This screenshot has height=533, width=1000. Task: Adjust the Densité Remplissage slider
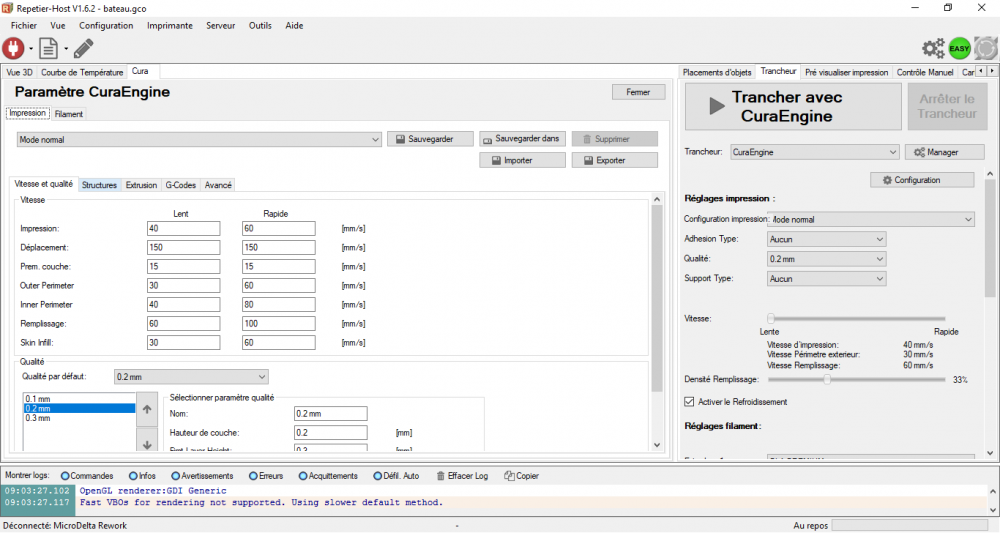(x=827, y=379)
